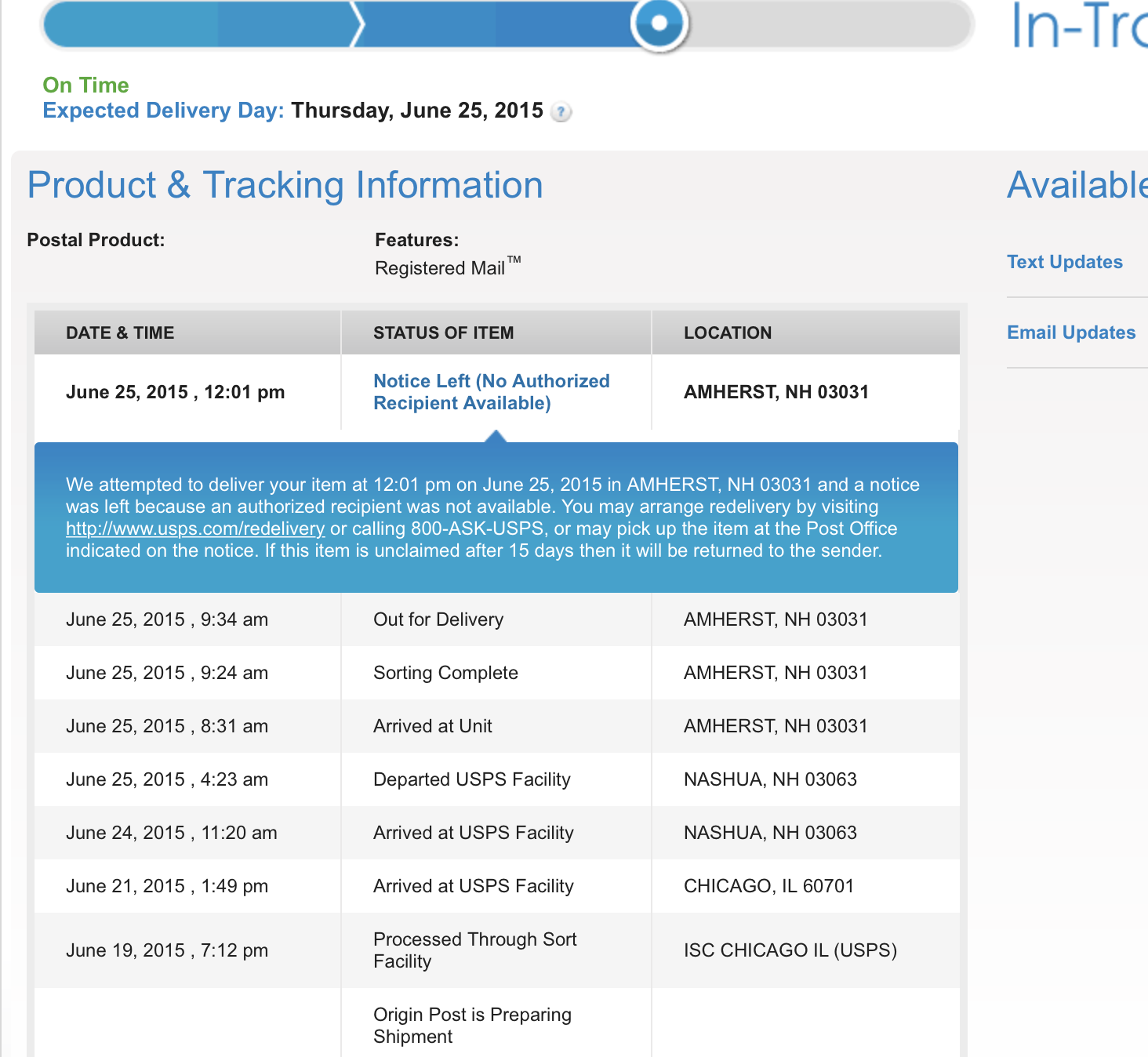Open the usps.com/redelivery link
1148x1057 pixels.
(x=195, y=528)
